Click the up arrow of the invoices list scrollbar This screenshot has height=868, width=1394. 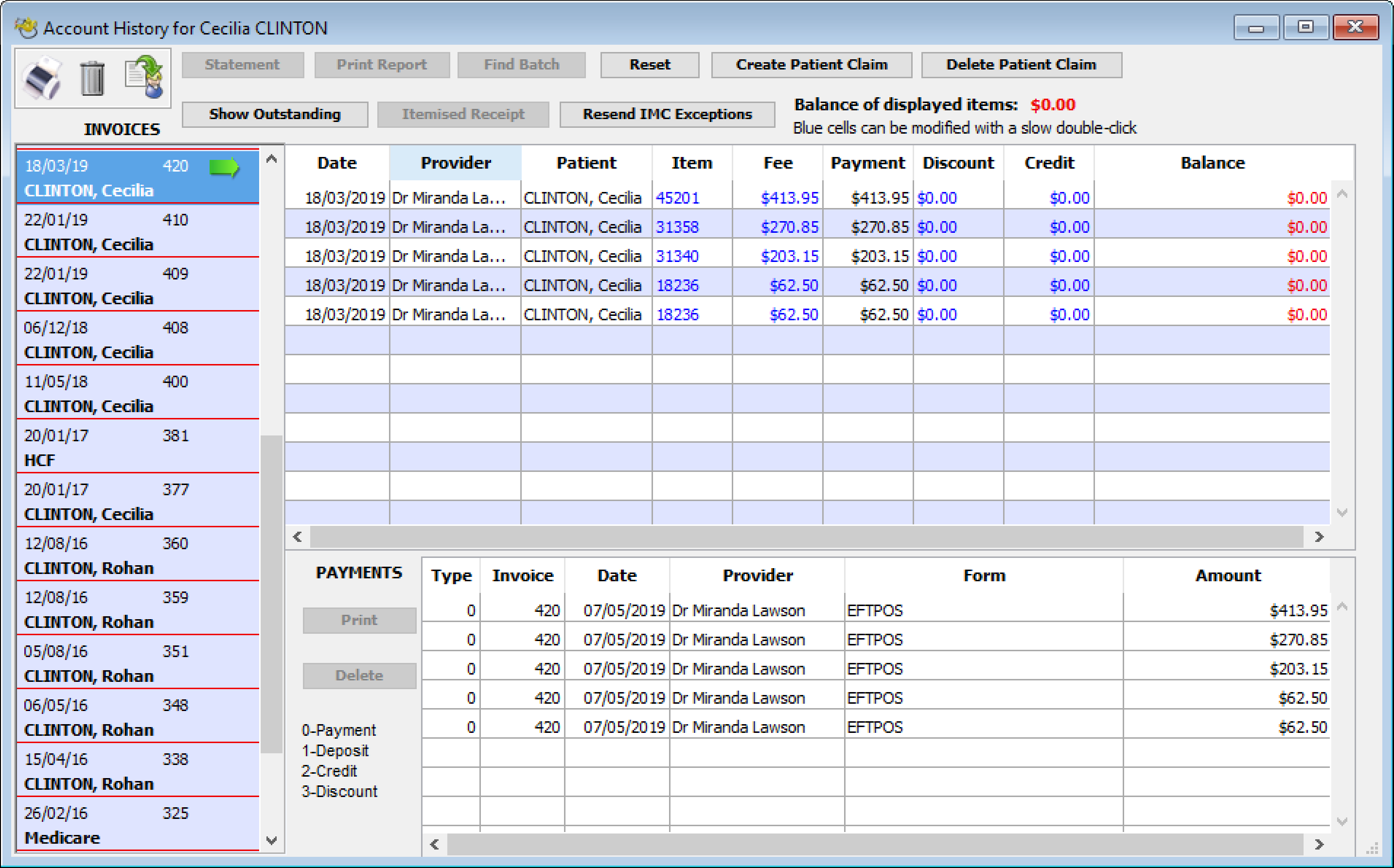pos(272,159)
